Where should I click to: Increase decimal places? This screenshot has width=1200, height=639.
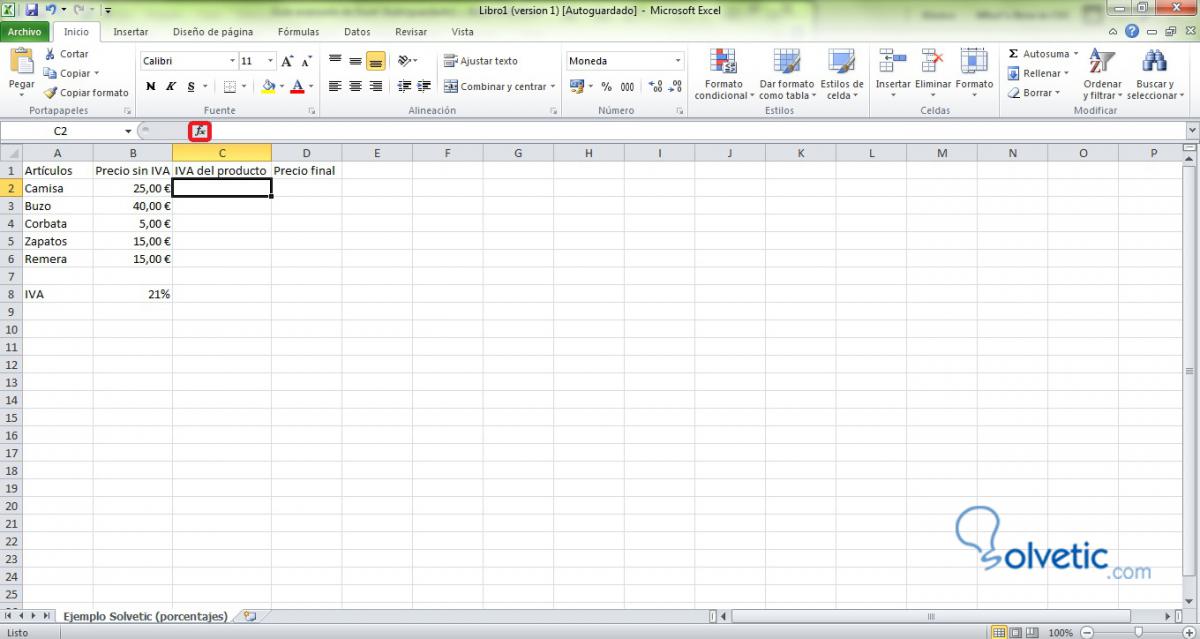click(x=655, y=87)
